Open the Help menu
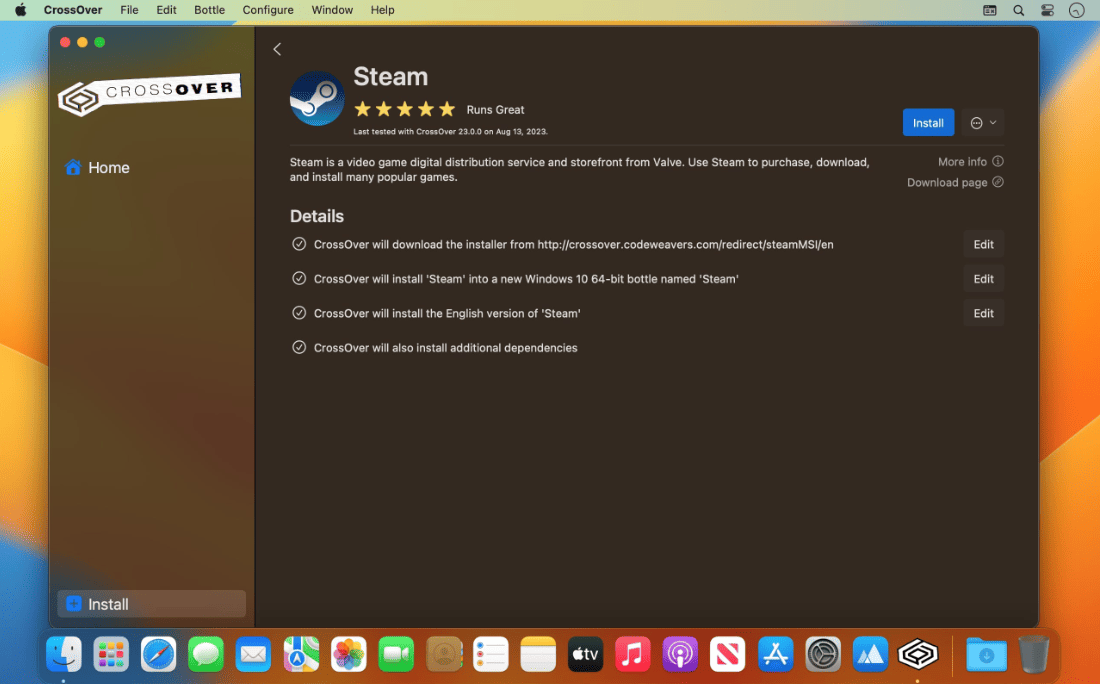1100x684 pixels. pos(382,10)
